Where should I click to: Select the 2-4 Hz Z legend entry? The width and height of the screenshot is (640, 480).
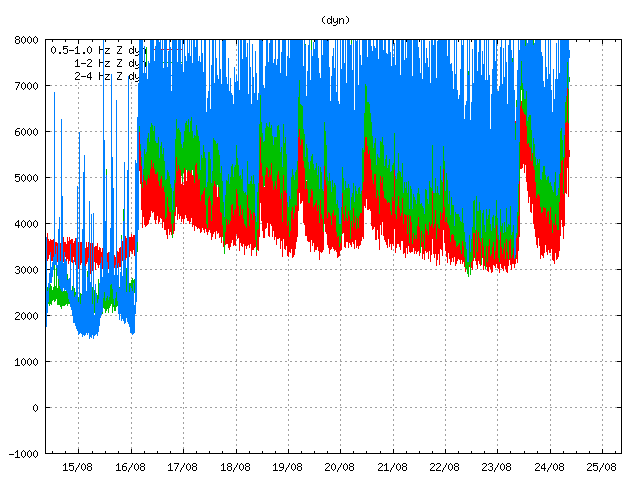(x=105, y=74)
